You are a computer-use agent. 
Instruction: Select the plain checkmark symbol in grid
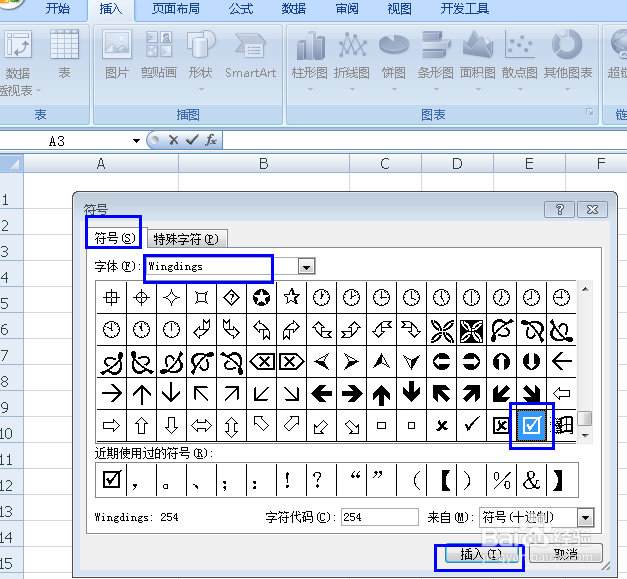(471, 425)
